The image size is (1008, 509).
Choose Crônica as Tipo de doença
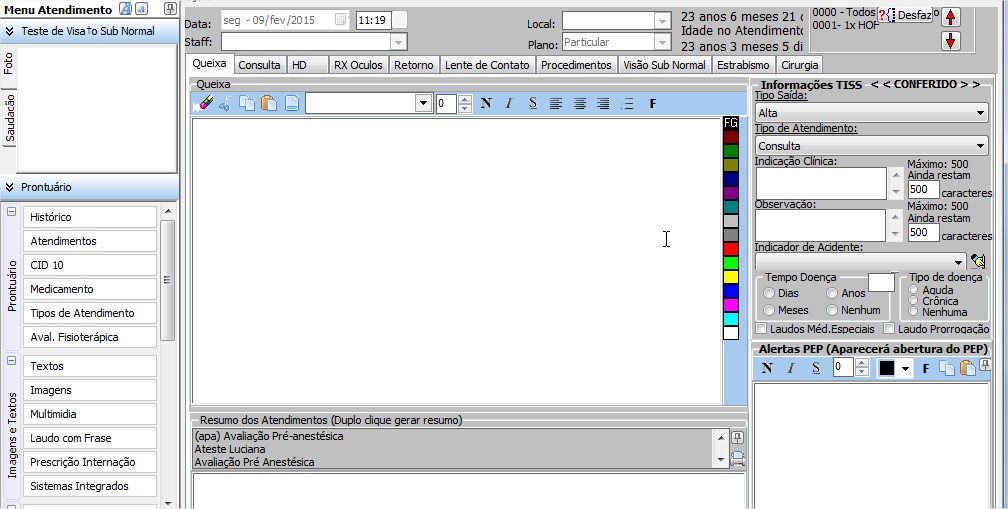(913, 301)
